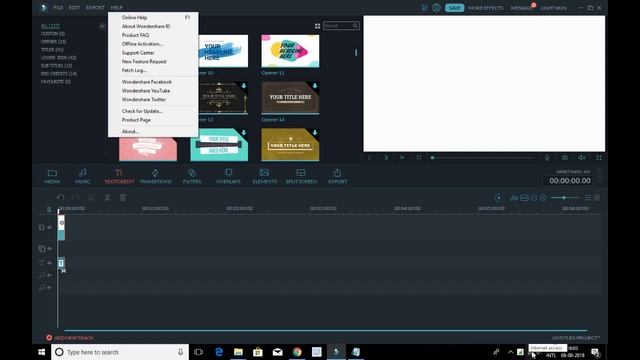This screenshot has height=360, width=640.
Task: Click the zoom out minus icon on timeline
Action: pyautogui.click(x=533, y=198)
